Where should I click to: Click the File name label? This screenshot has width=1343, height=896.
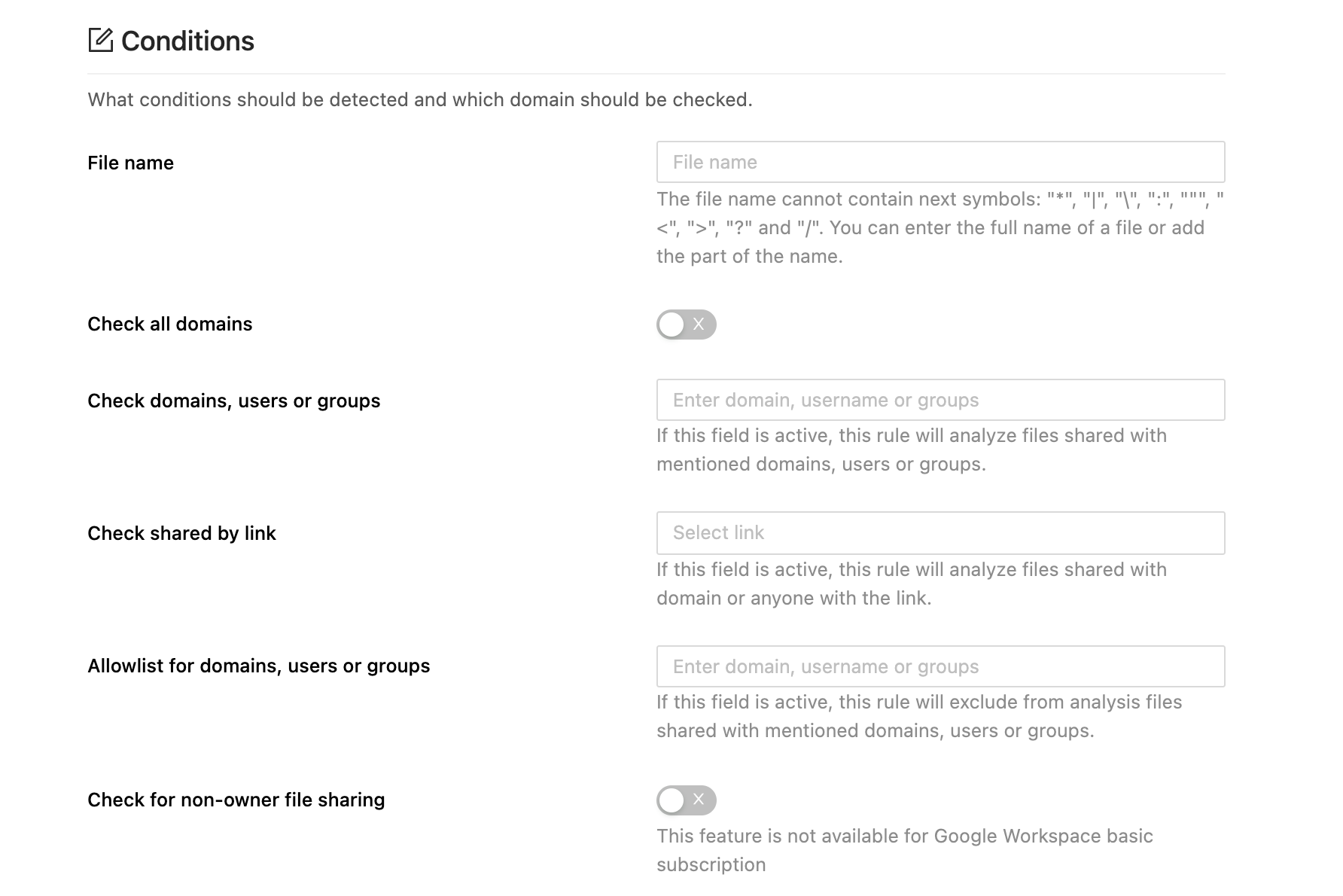point(130,163)
